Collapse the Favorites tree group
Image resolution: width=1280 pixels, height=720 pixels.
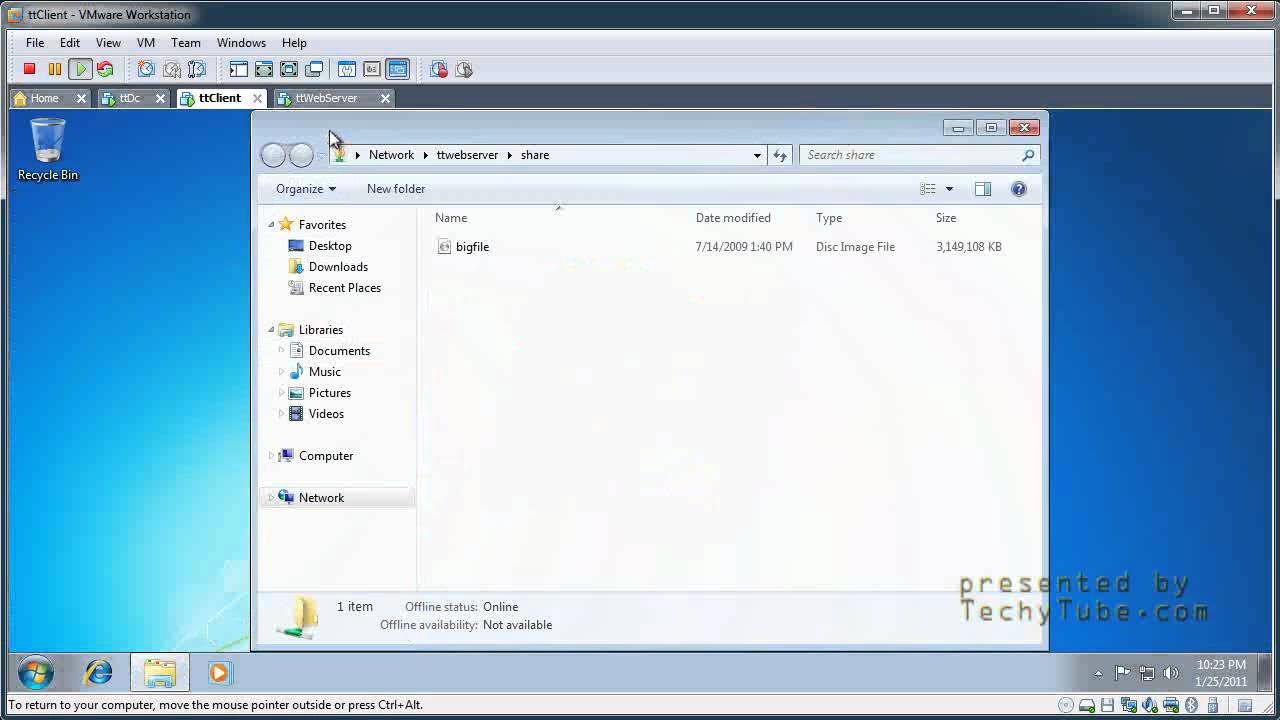pos(271,225)
